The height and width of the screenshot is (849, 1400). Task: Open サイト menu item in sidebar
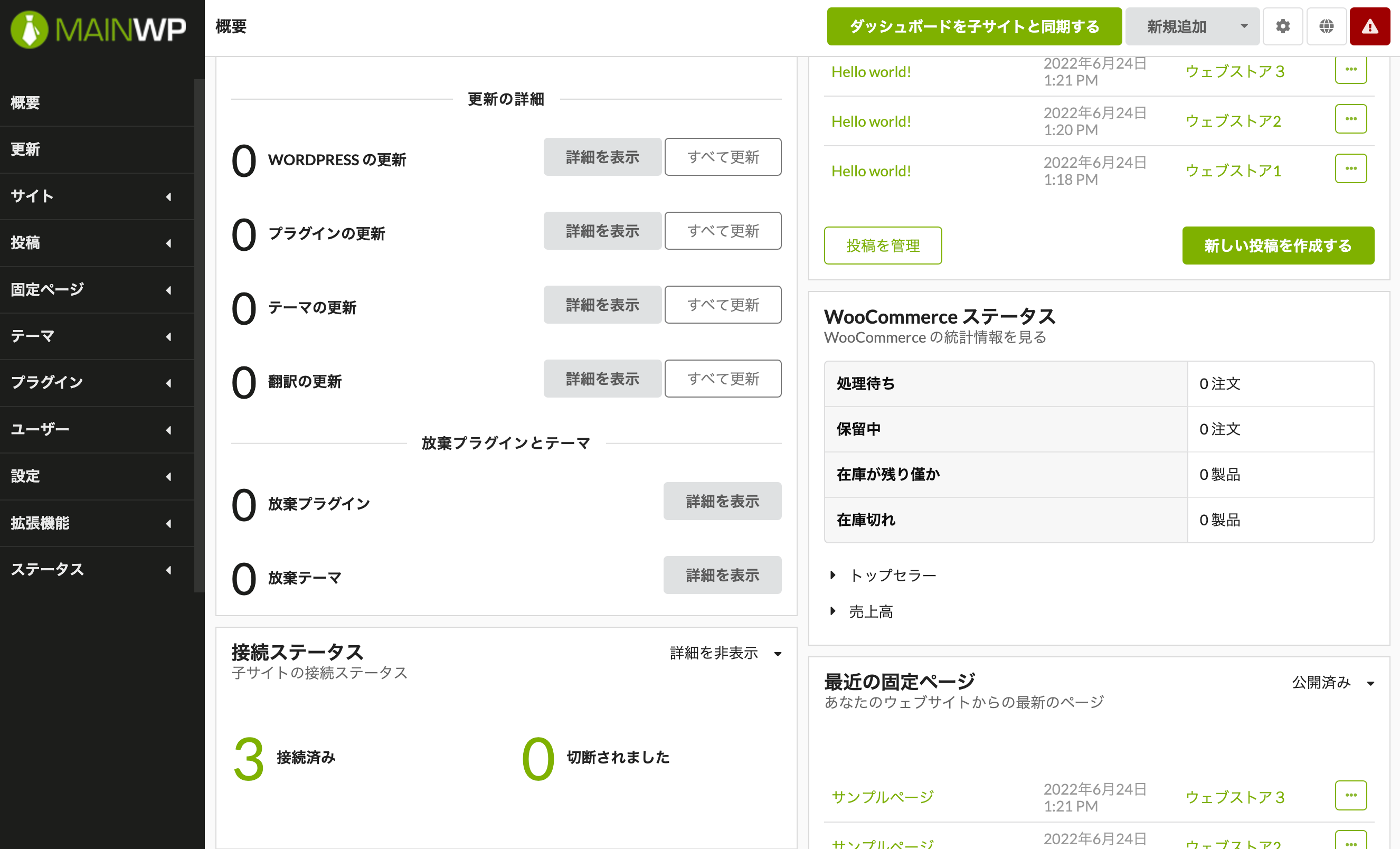tap(97, 196)
